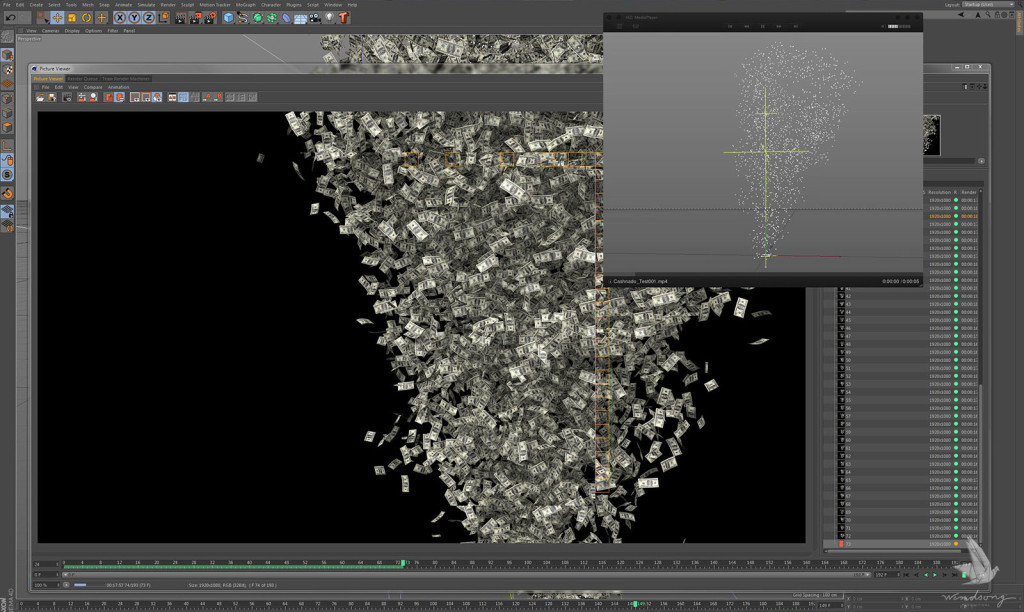Add a Light object from toolbar
The height and width of the screenshot is (612, 1024).
(x=330, y=18)
